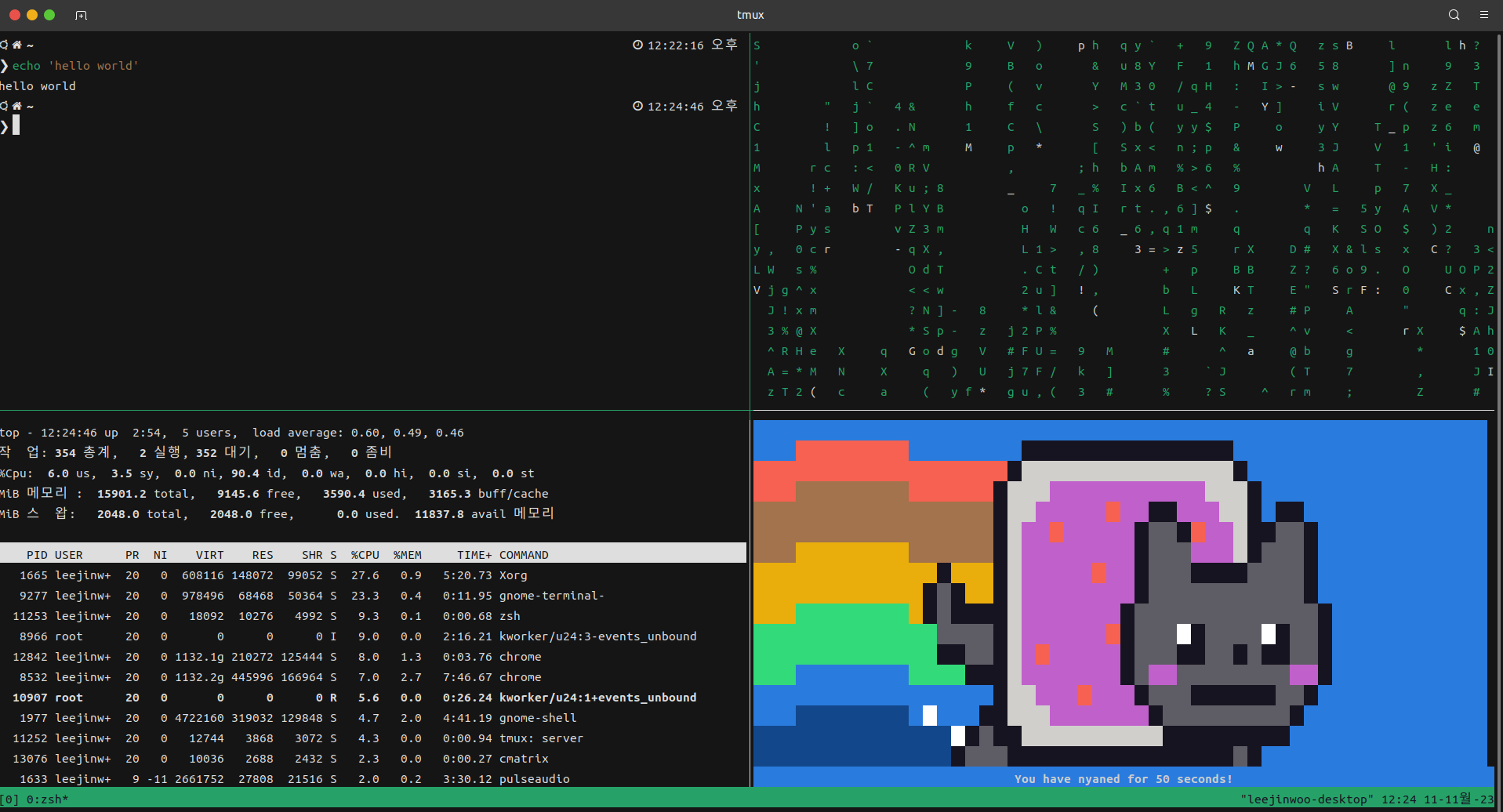Click the %MEM column header
Image resolution: width=1503 pixels, height=812 pixels.
click(x=408, y=555)
